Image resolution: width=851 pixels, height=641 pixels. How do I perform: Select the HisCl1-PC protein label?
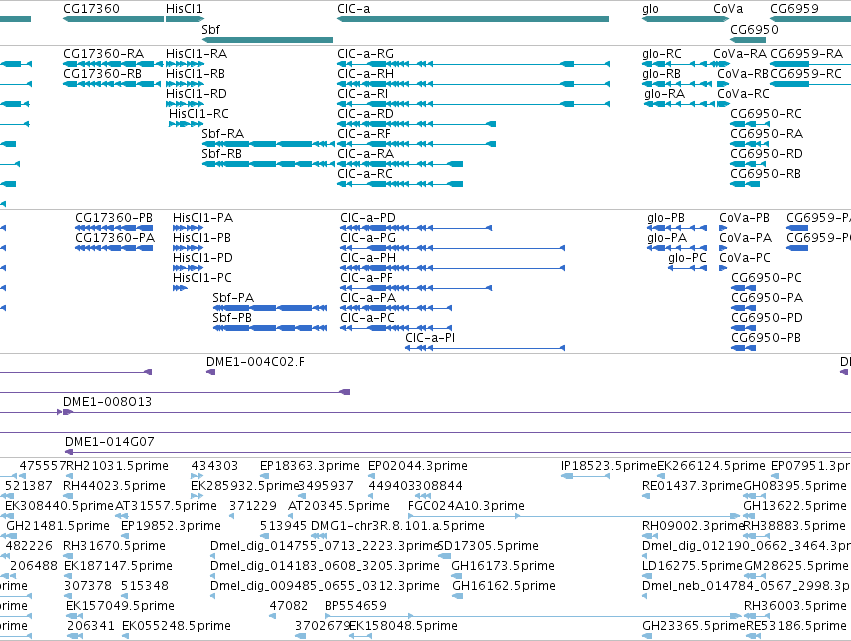tap(202, 278)
